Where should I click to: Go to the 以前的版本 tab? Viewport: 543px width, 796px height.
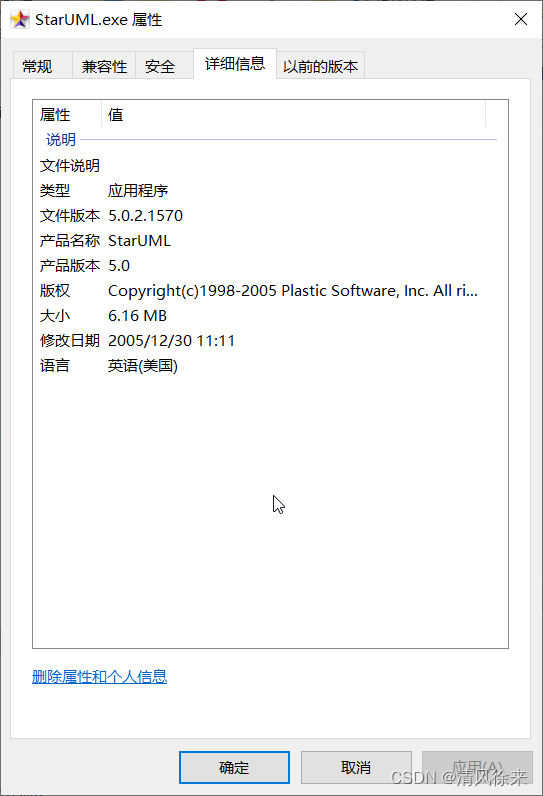(x=320, y=66)
